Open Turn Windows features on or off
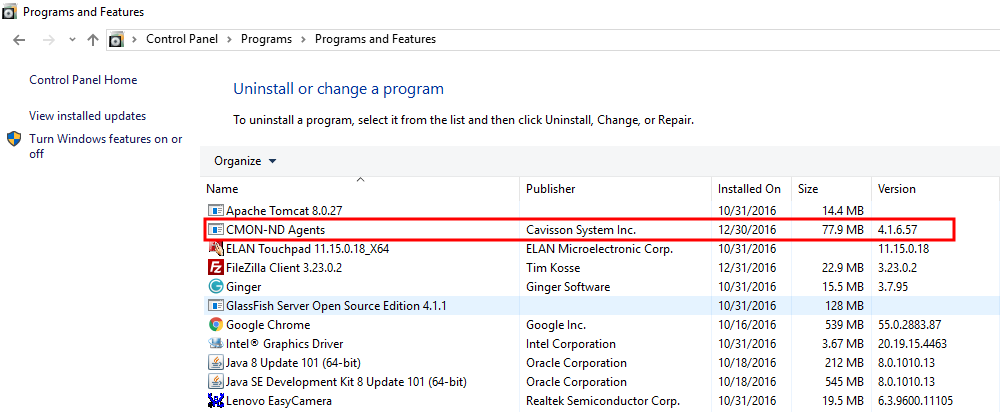The width and height of the screenshot is (1000, 412). click(x=106, y=146)
